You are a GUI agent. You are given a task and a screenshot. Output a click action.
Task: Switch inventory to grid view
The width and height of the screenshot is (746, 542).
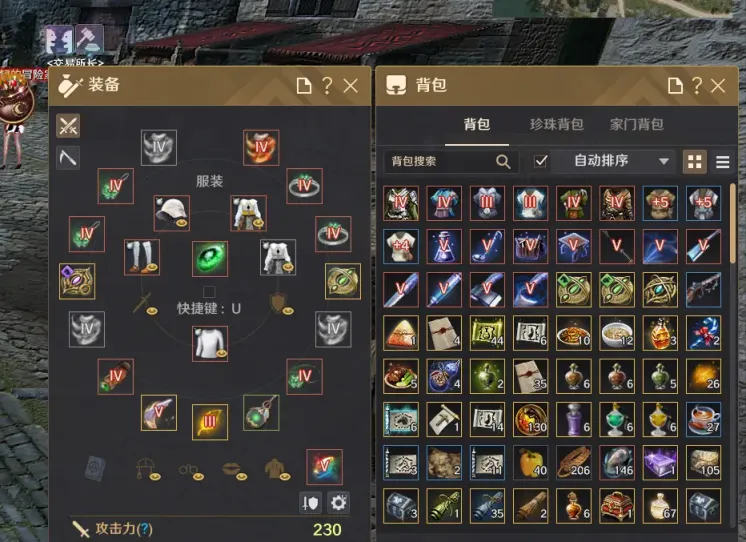695,162
